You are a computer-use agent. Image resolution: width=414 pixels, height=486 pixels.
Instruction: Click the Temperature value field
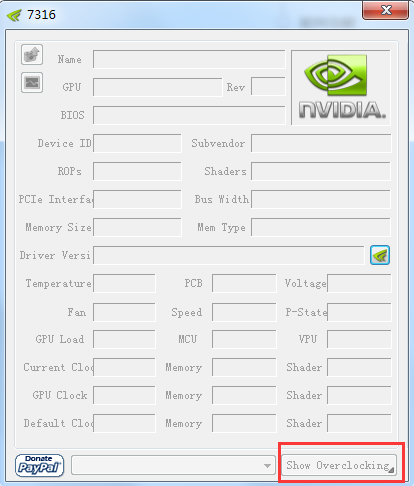click(x=124, y=283)
